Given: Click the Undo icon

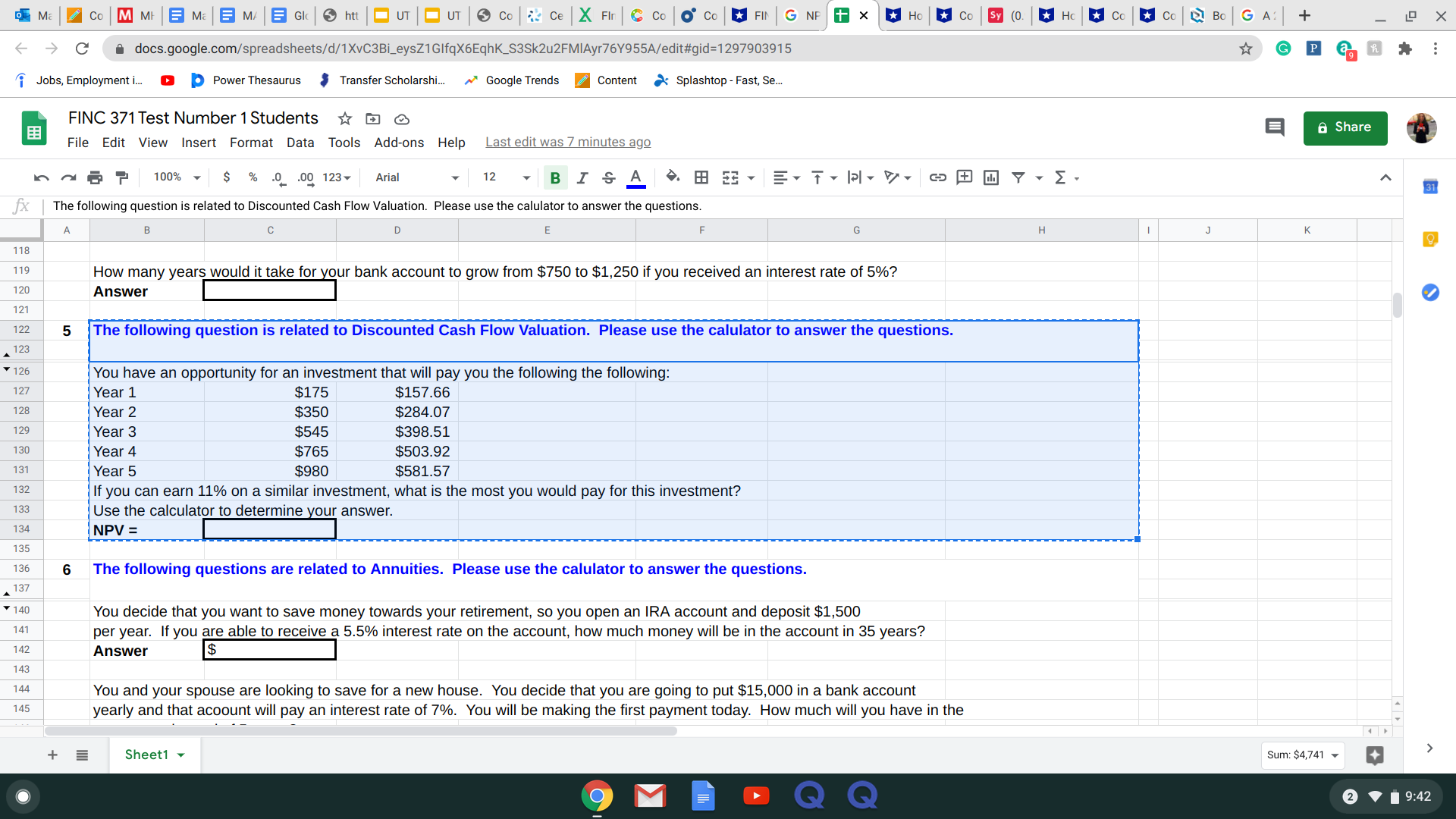Looking at the screenshot, I should (41, 177).
